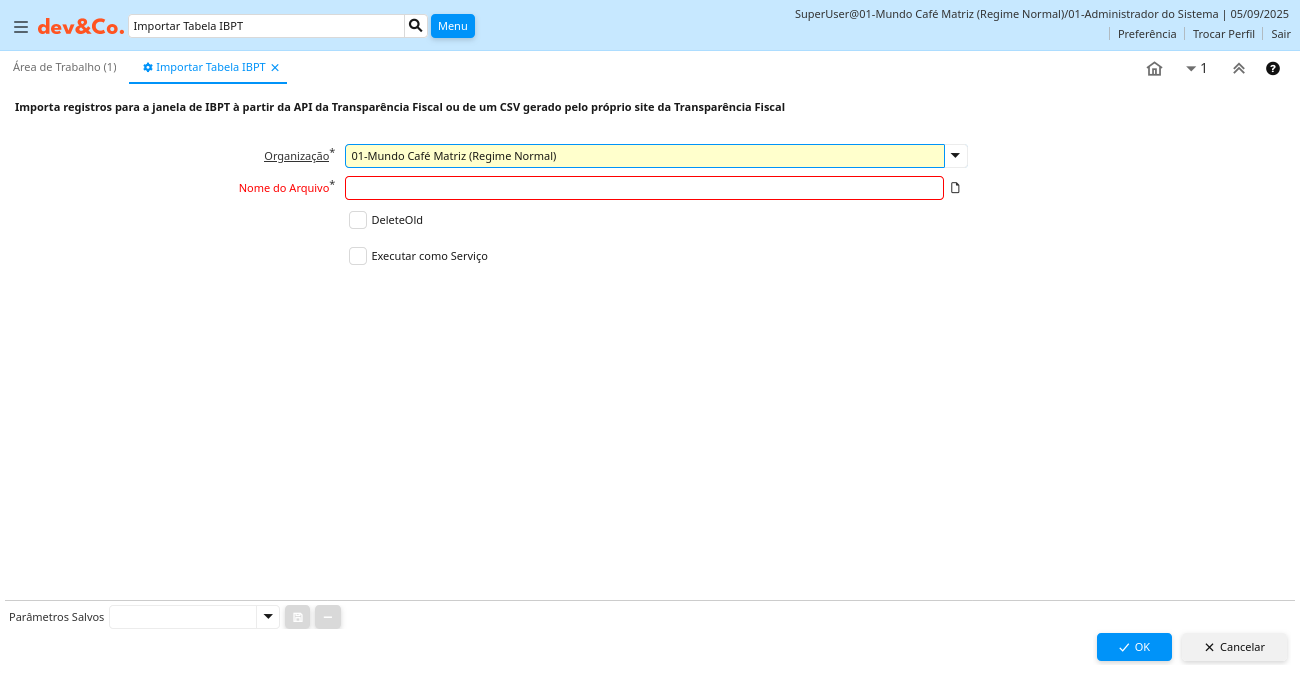Click the Cancelar button
Screen dimensions: 1300x674
(x=1234, y=647)
